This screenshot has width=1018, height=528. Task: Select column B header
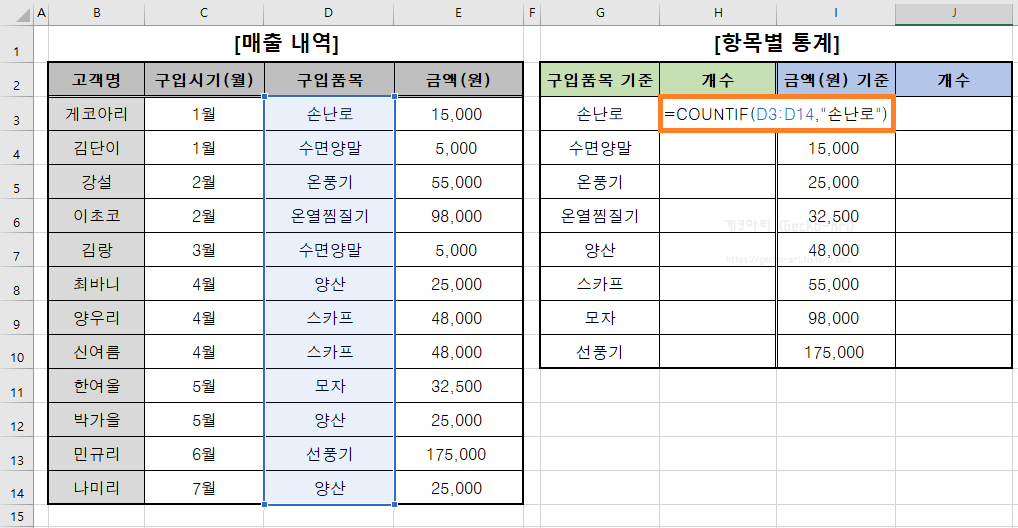(x=97, y=12)
